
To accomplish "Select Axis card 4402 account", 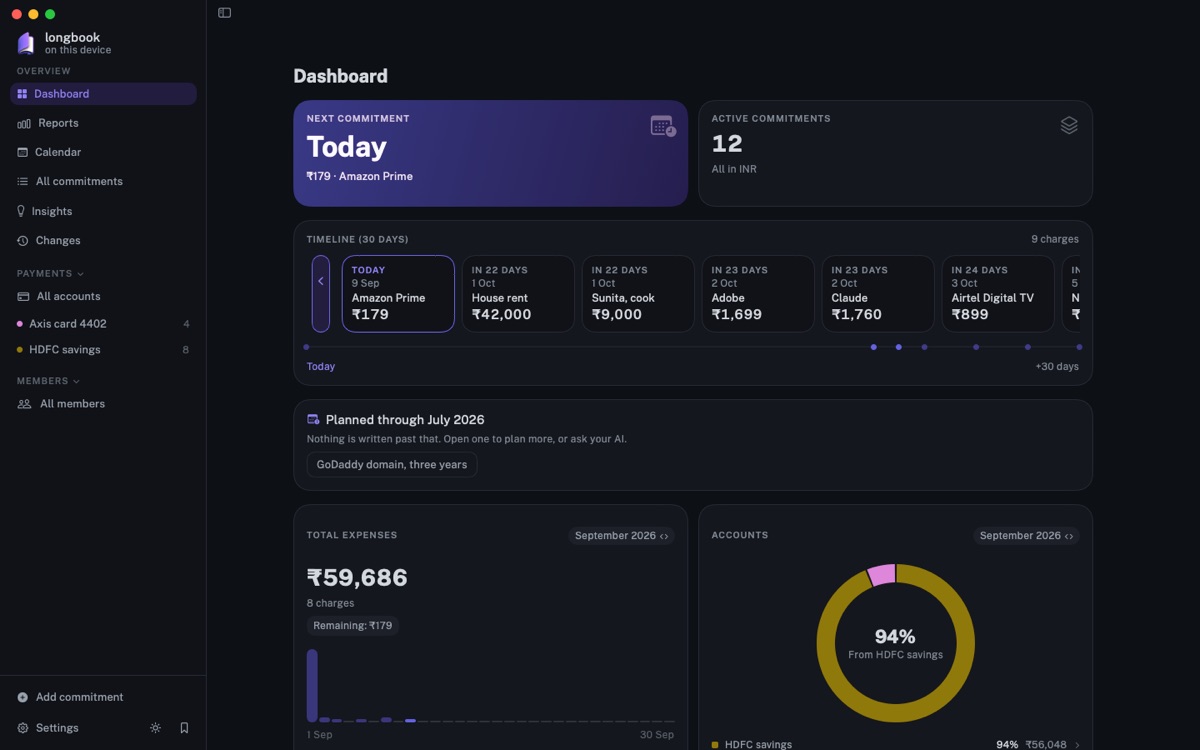I will [103, 324].
